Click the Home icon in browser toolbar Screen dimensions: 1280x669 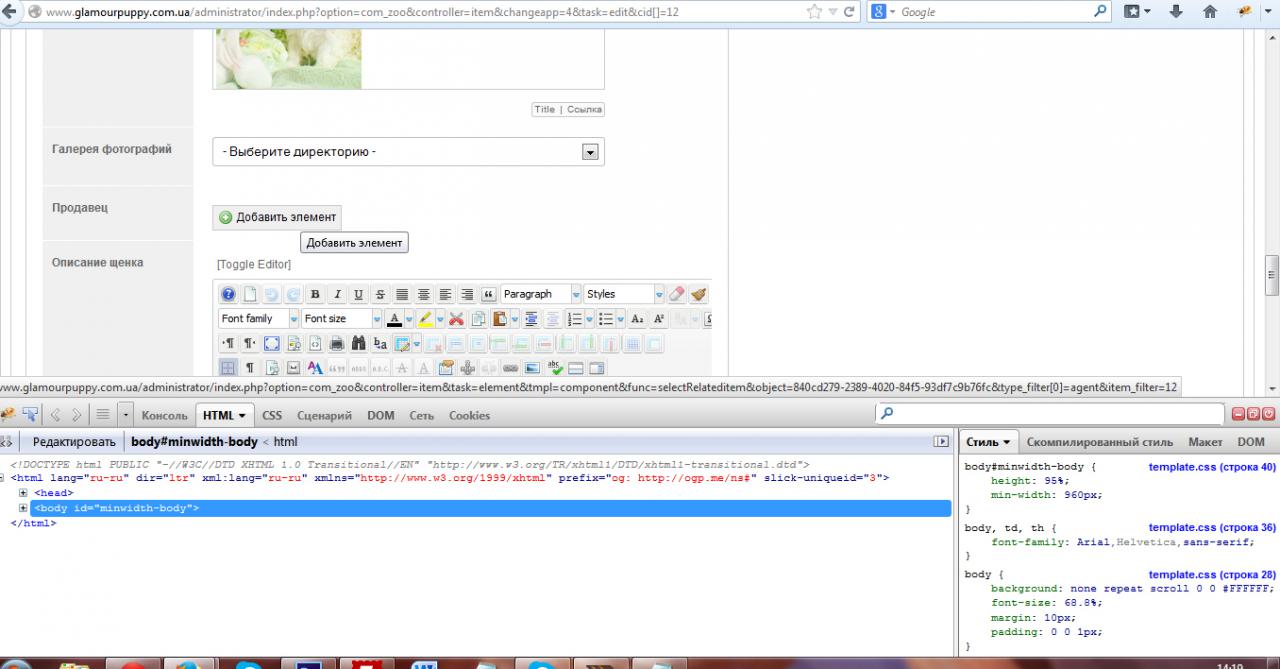click(1210, 12)
